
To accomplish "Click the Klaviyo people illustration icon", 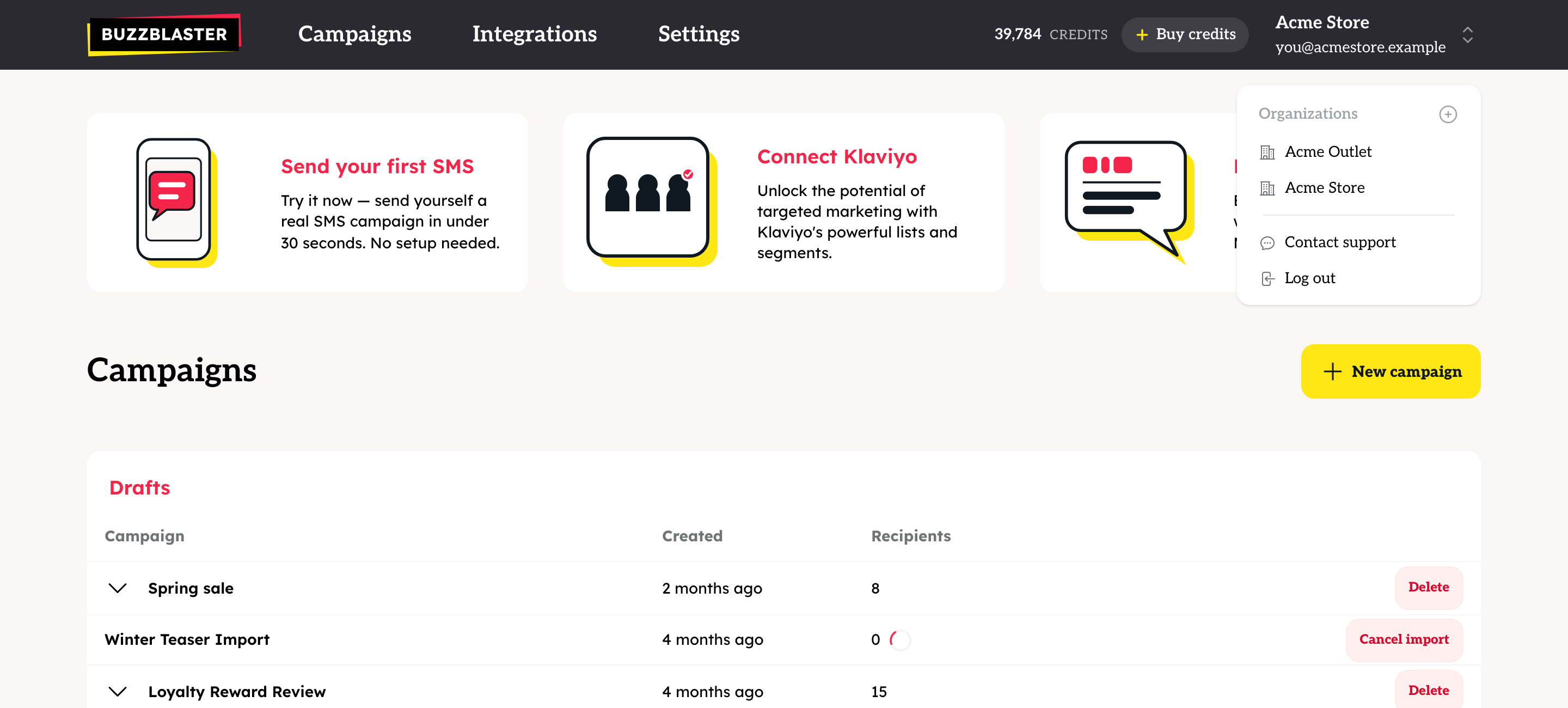I will point(651,201).
